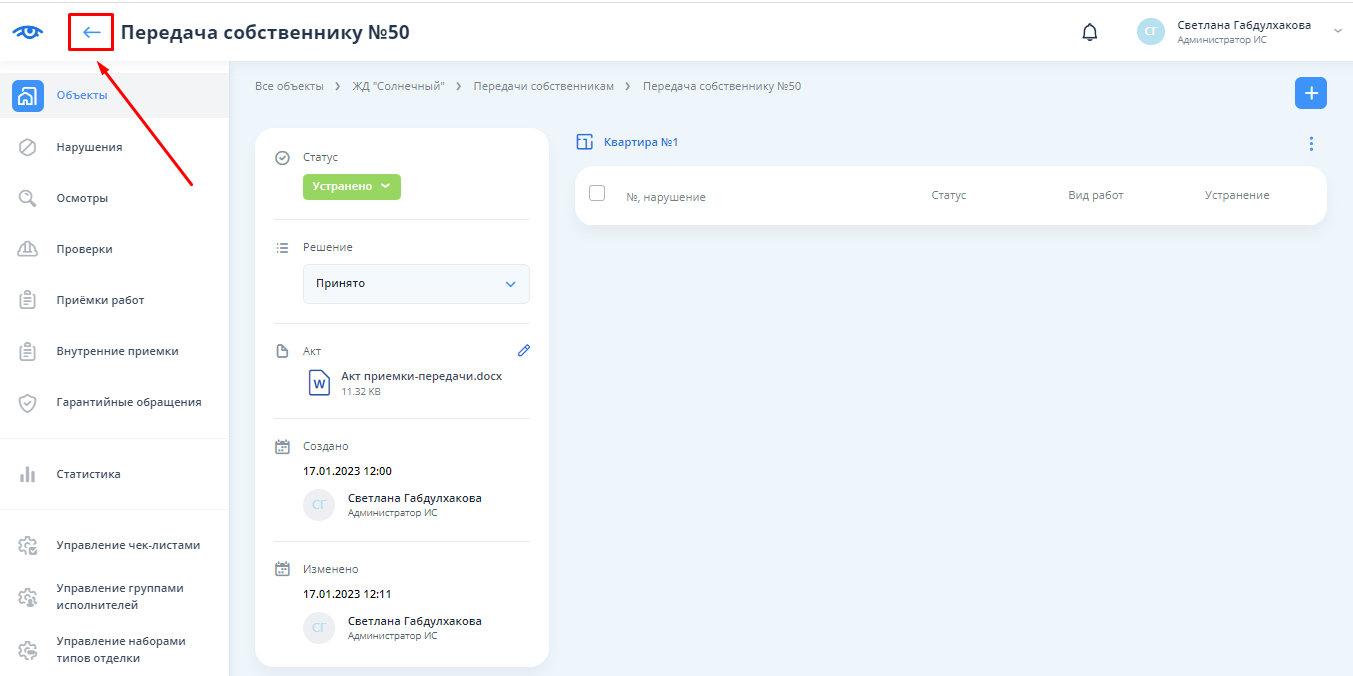Click the Word file icon
This screenshot has width=1353, height=676.
319,383
